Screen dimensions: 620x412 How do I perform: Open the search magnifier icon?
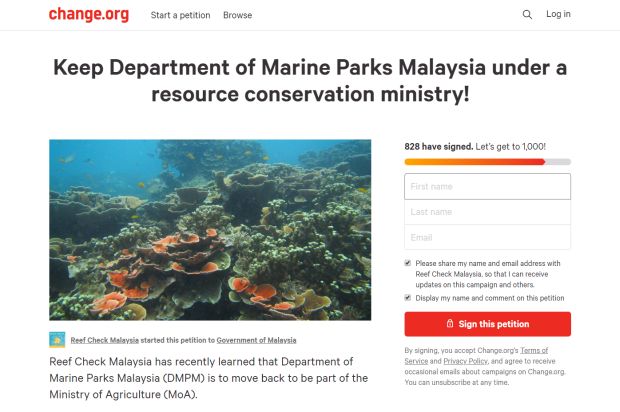coord(527,15)
